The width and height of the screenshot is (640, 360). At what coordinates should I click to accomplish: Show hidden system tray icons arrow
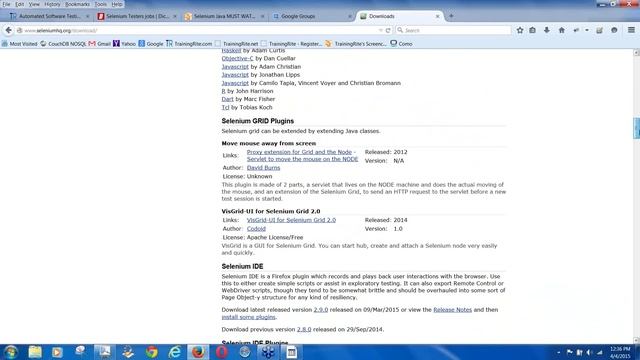[558, 352]
